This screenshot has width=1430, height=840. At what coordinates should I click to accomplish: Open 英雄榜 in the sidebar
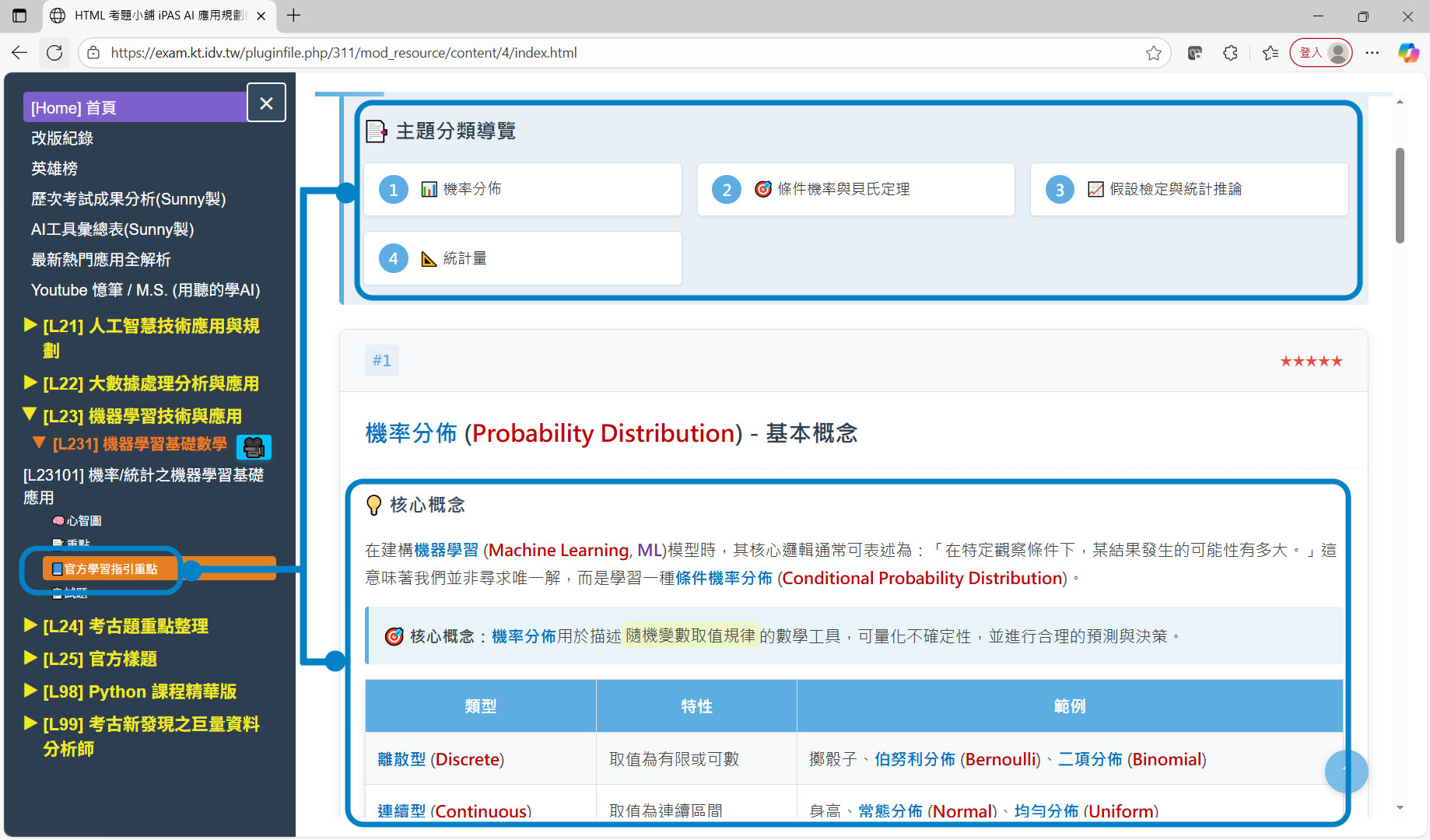(x=54, y=169)
